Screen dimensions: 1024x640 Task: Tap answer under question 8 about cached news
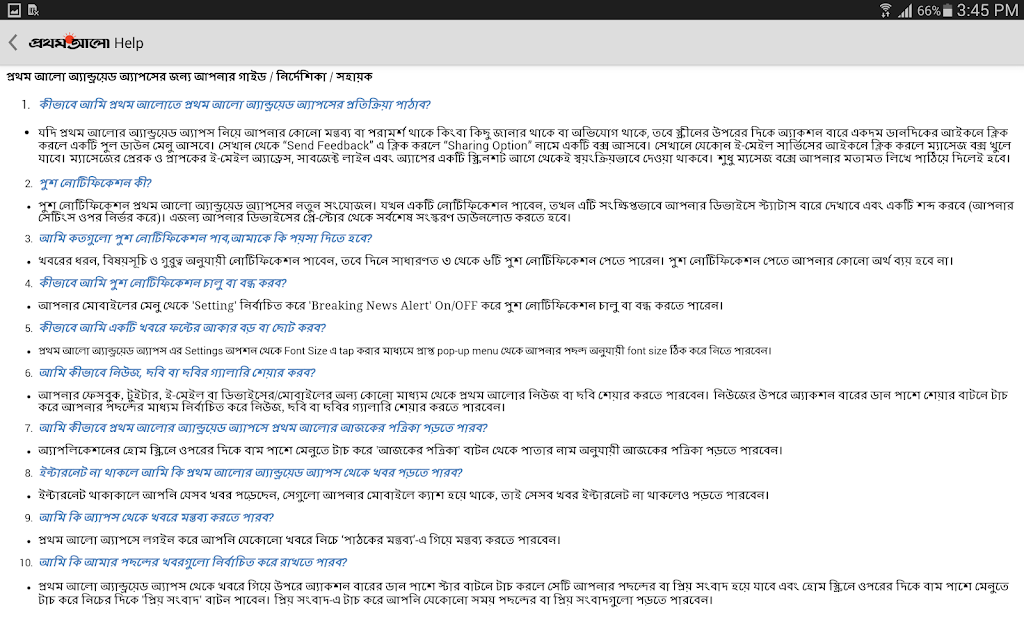pyautogui.click(x=404, y=495)
